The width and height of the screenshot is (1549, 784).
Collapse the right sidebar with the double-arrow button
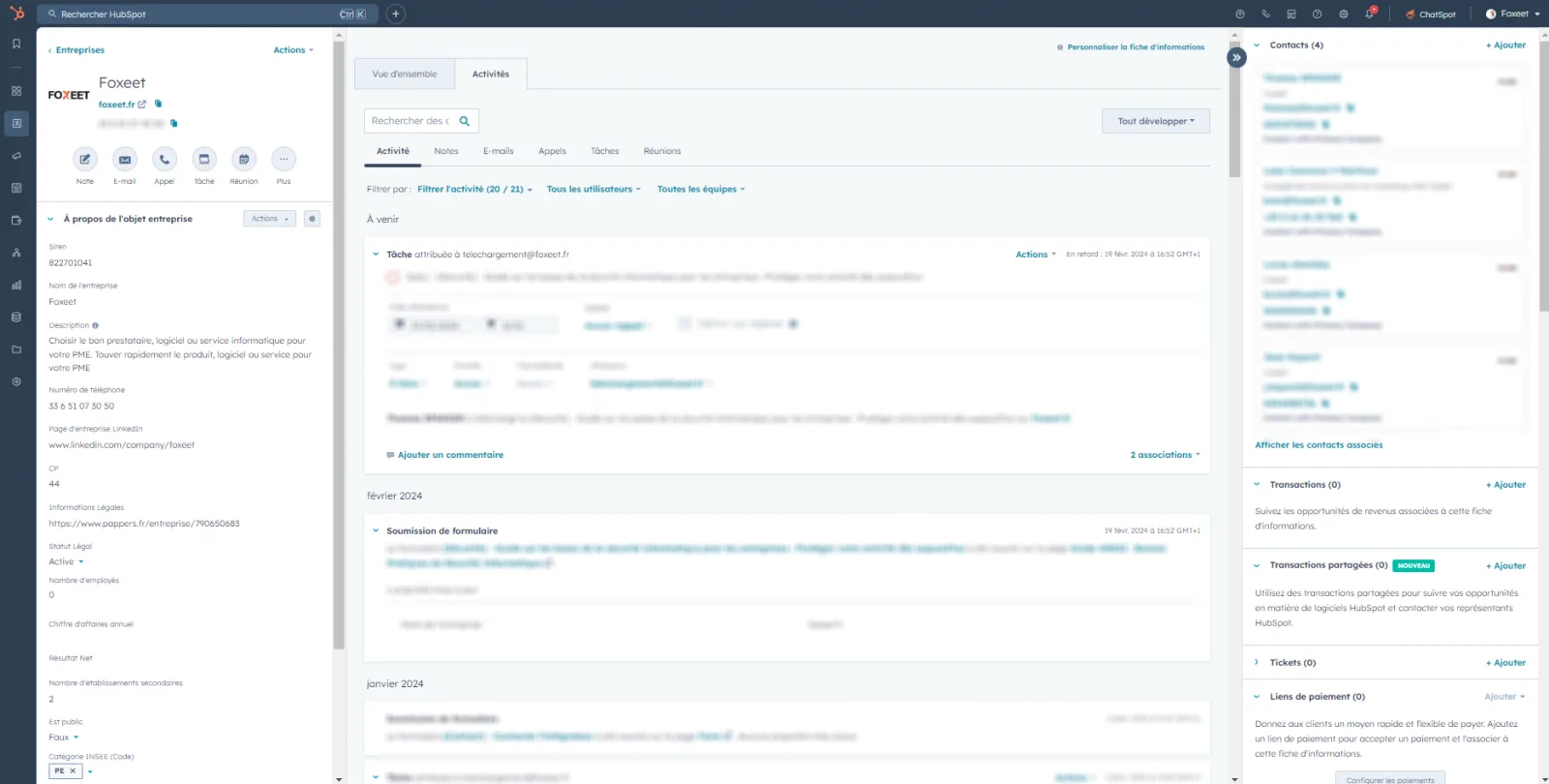coord(1236,57)
